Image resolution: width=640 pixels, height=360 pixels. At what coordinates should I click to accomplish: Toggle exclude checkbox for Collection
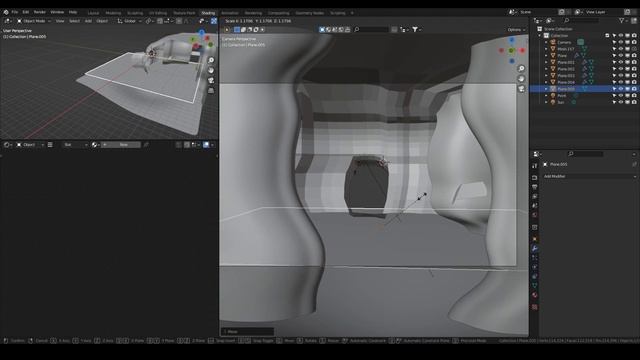click(x=607, y=36)
